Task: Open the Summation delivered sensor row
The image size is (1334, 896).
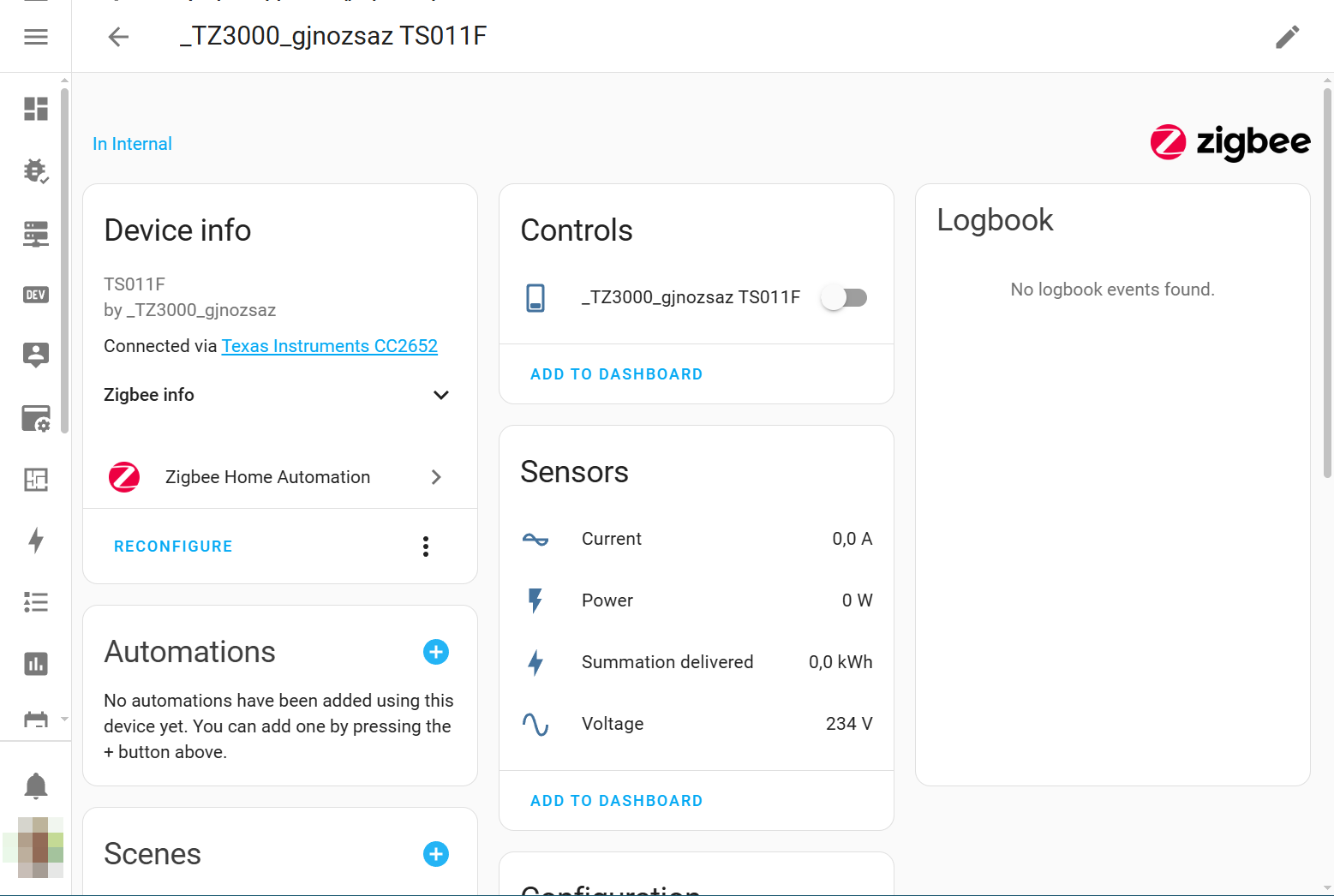Action: point(696,662)
